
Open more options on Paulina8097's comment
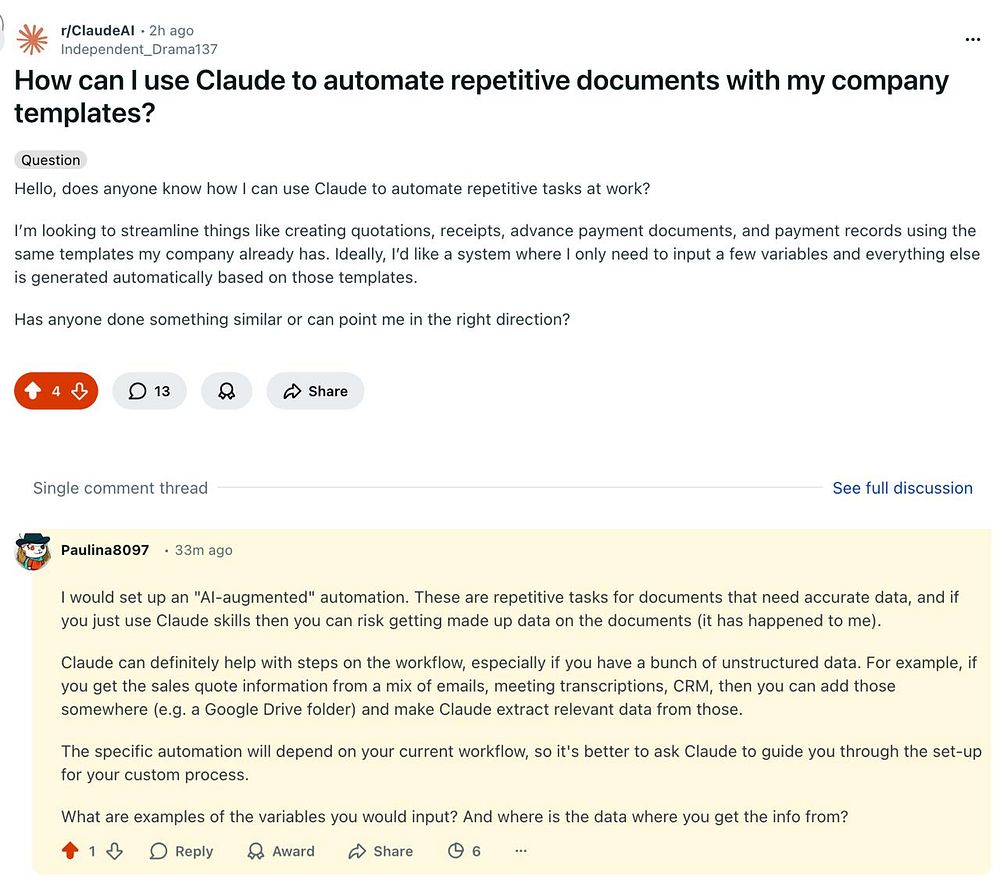[x=520, y=851]
